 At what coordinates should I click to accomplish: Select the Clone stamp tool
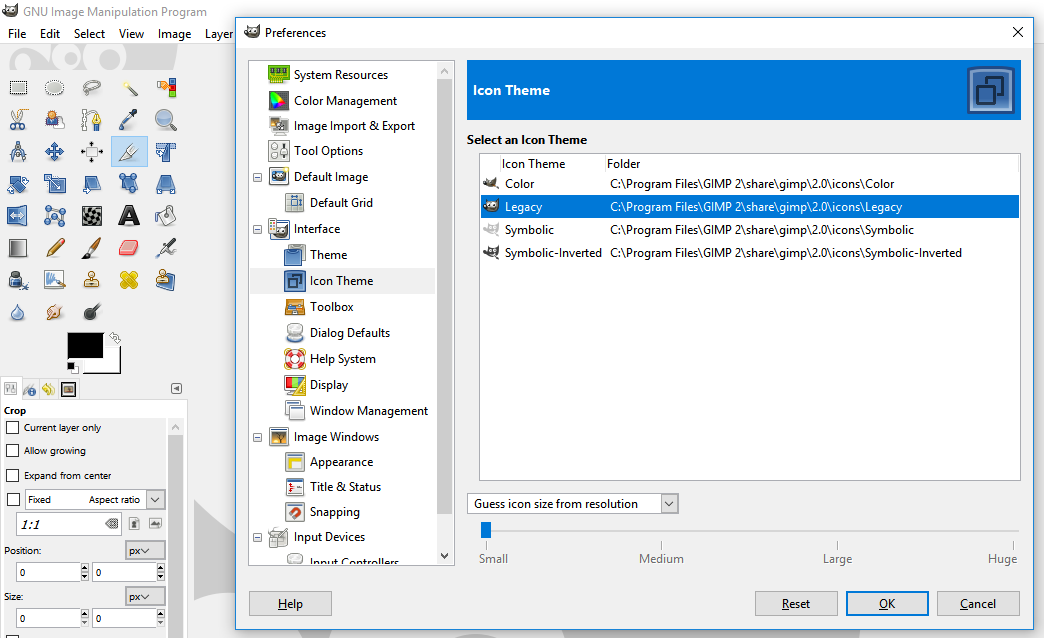coord(92,280)
